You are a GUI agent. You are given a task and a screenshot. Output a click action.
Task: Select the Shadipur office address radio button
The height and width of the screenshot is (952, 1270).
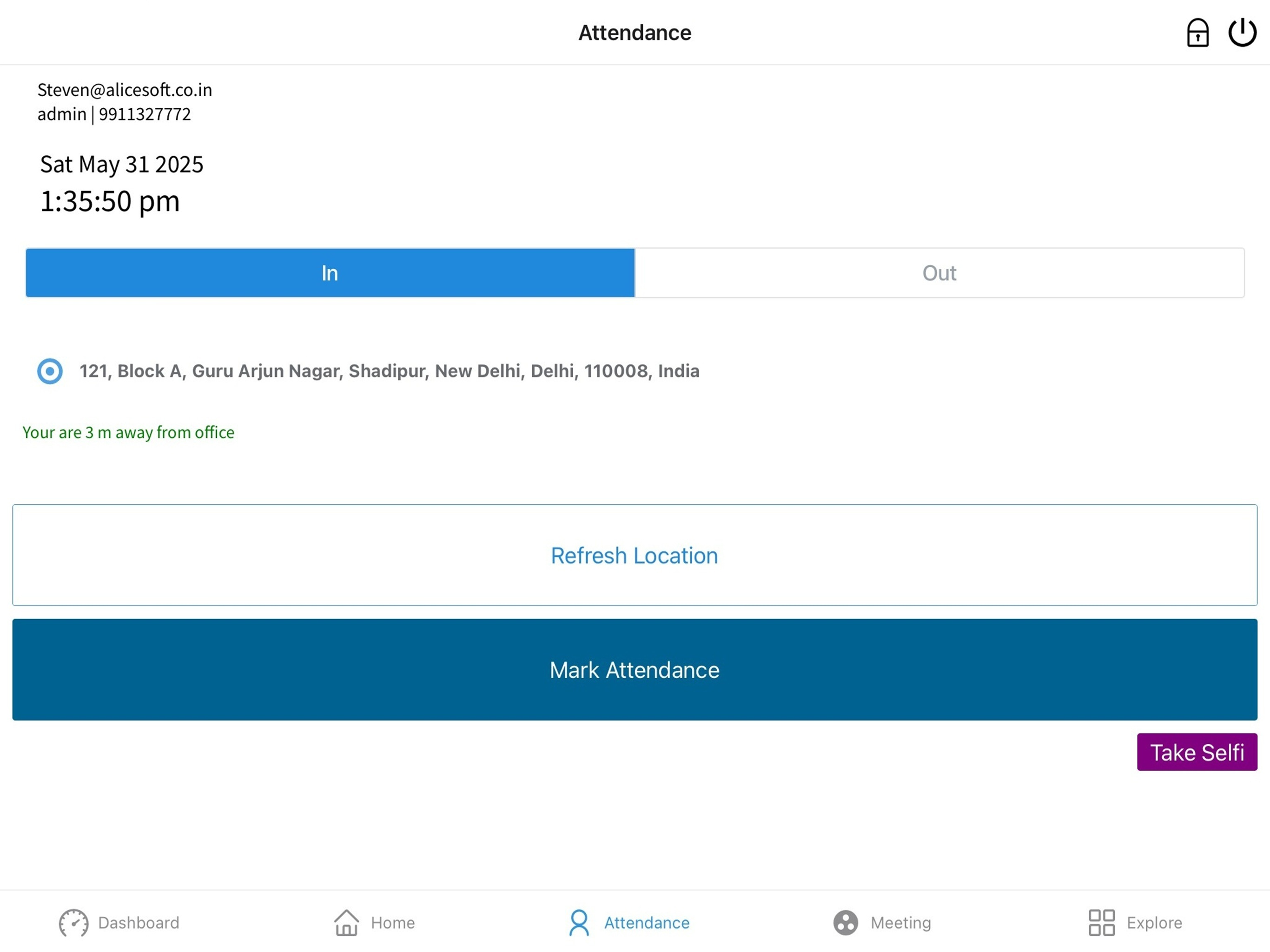coord(50,371)
